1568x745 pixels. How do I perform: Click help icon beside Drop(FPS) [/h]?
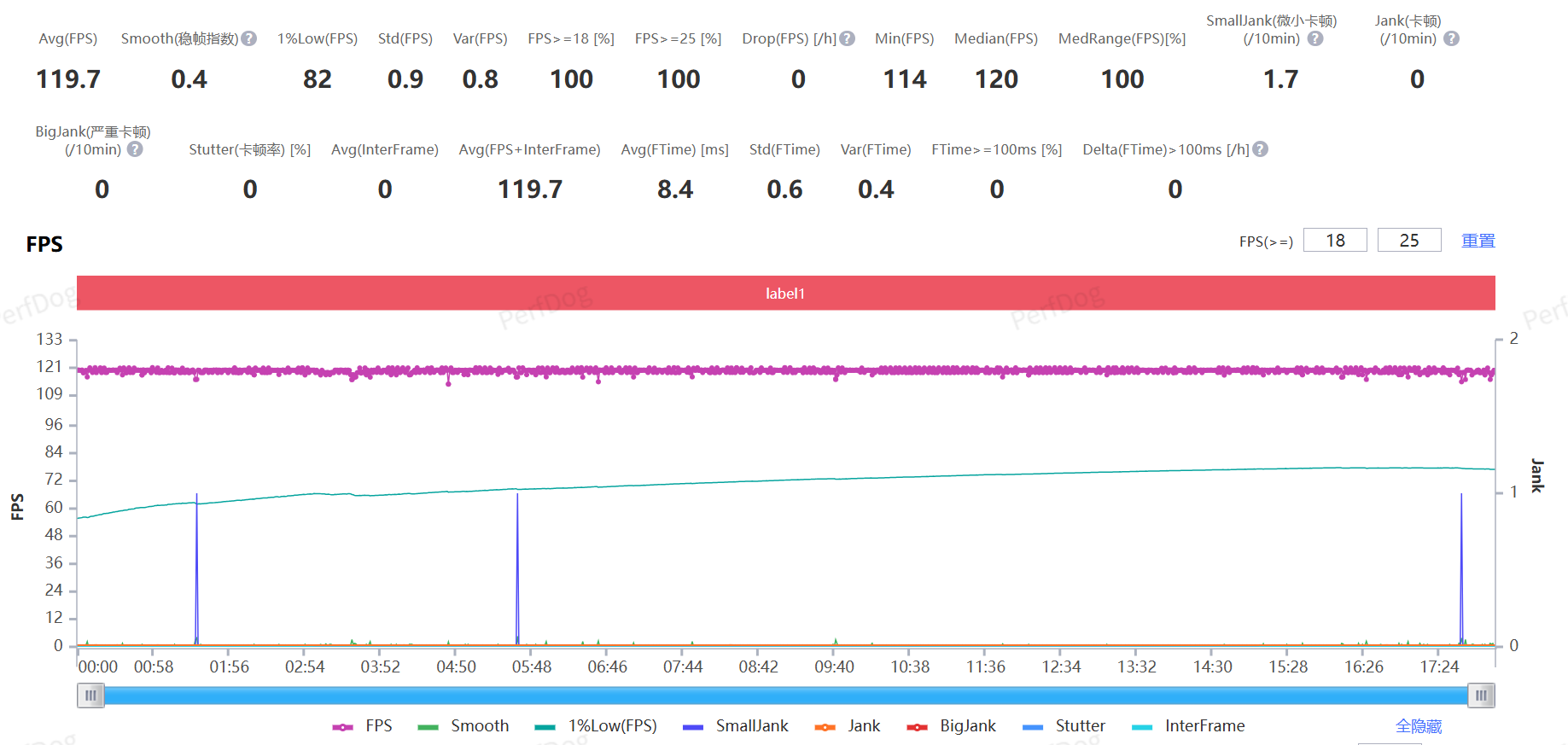click(x=847, y=38)
